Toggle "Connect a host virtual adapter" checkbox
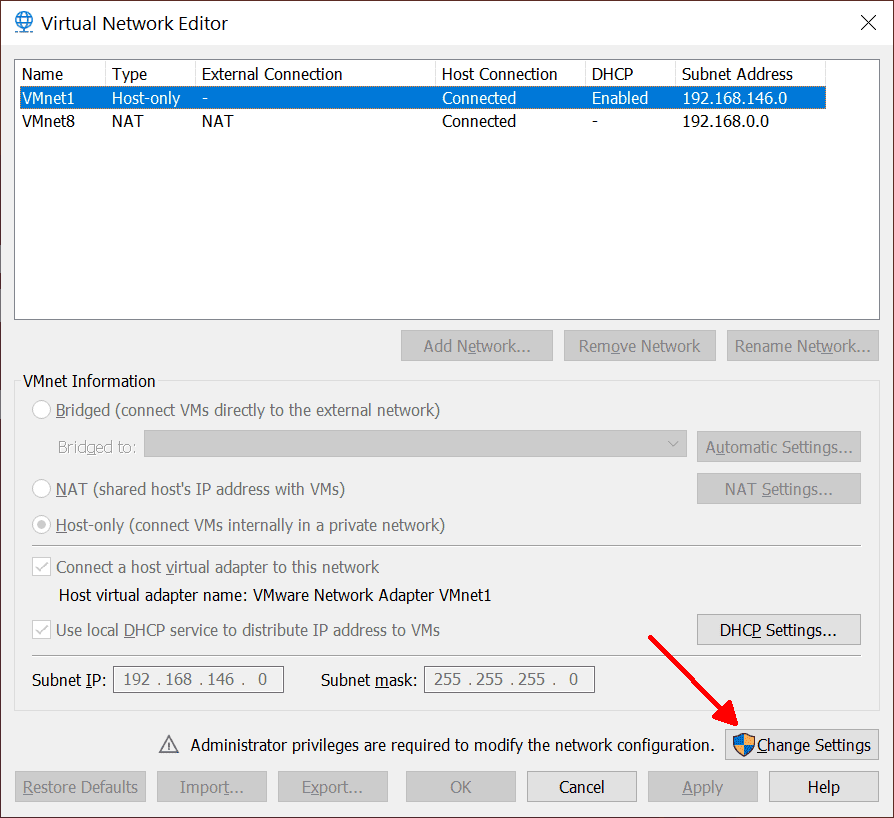 [41, 566]
